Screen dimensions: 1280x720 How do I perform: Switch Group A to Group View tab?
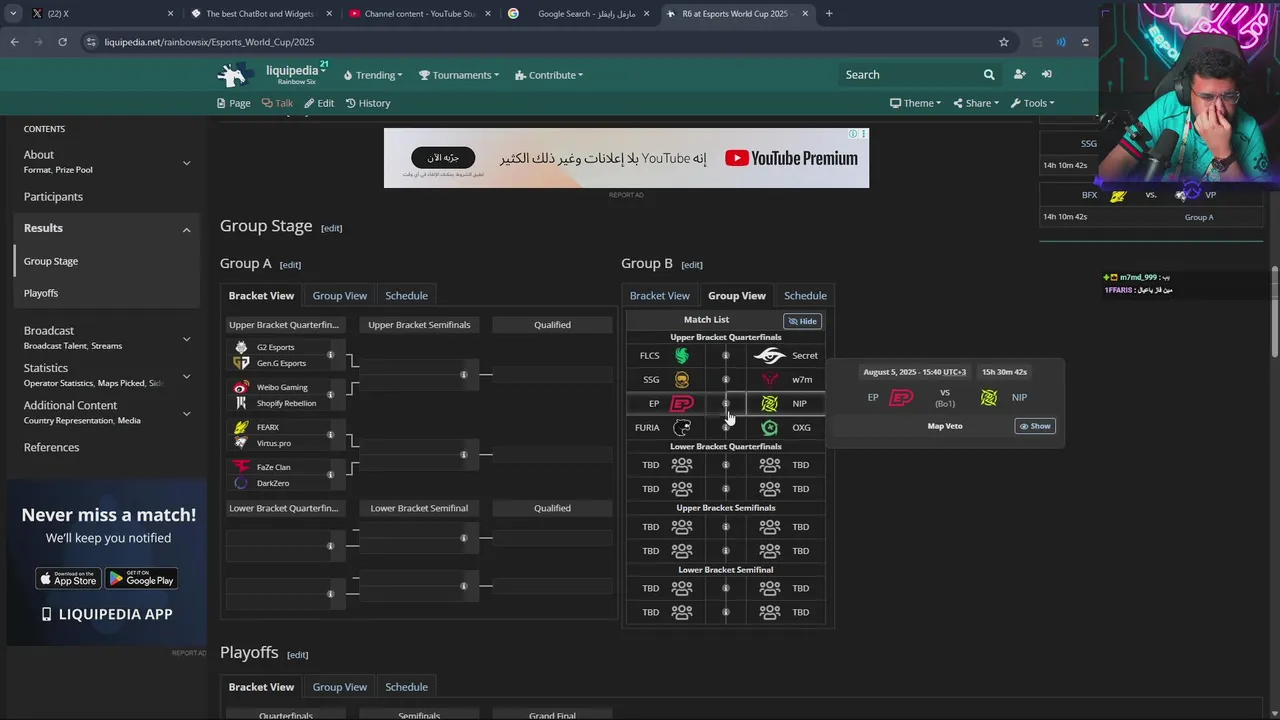340,295
